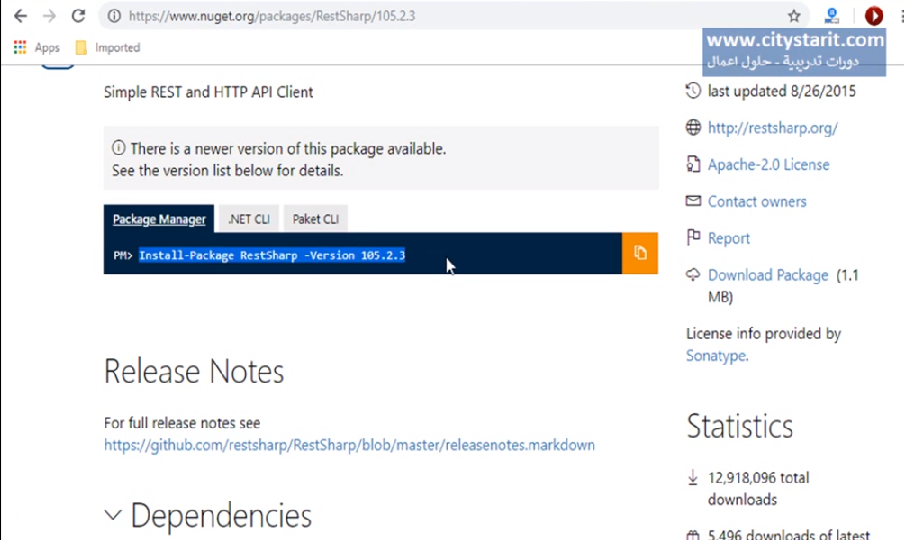Click the info icon in newer version notice
Viewport: 904px width, 540px height.
[118, 148]
